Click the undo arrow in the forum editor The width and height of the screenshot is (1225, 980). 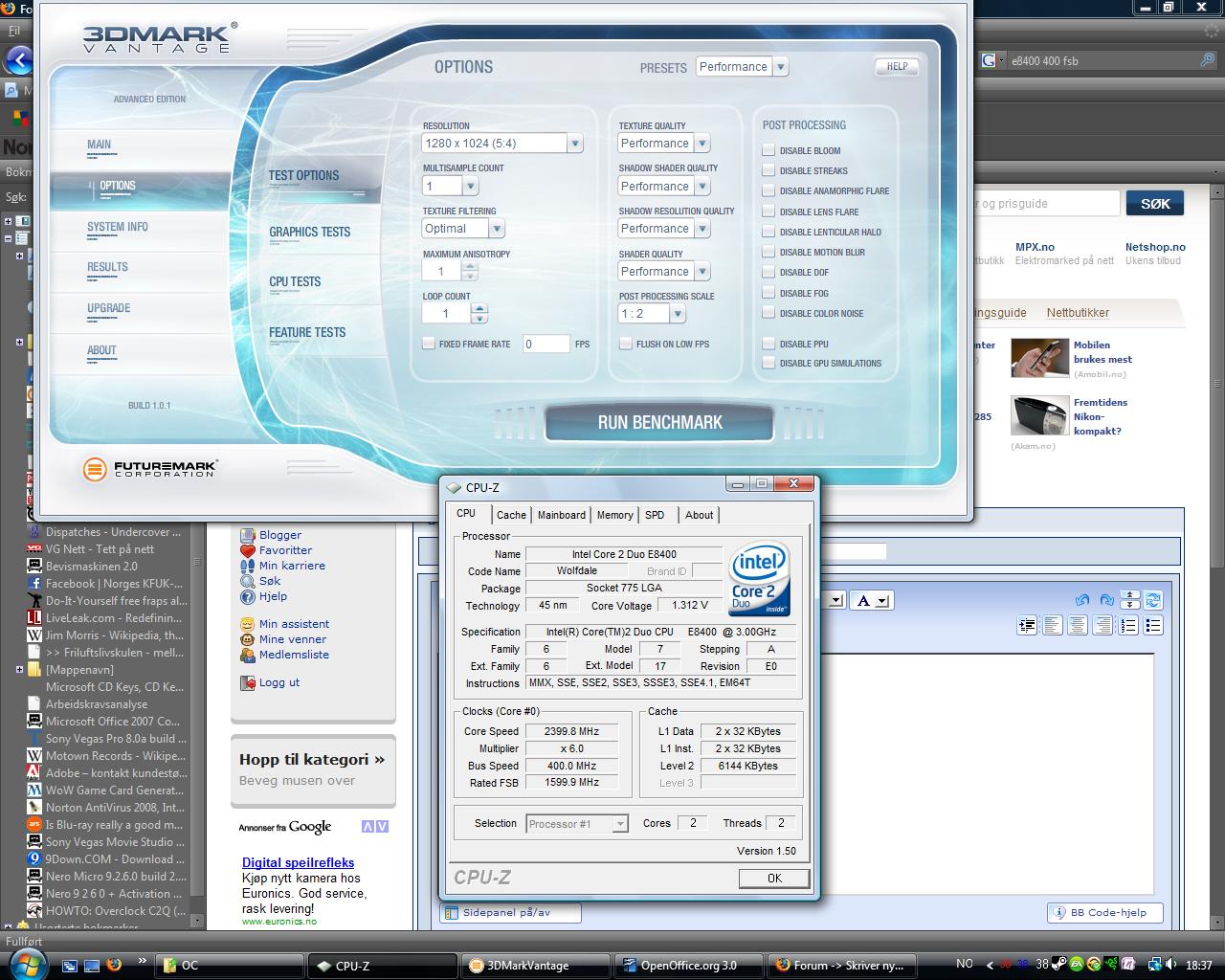pyautogui.click(x=1082, y=600)
